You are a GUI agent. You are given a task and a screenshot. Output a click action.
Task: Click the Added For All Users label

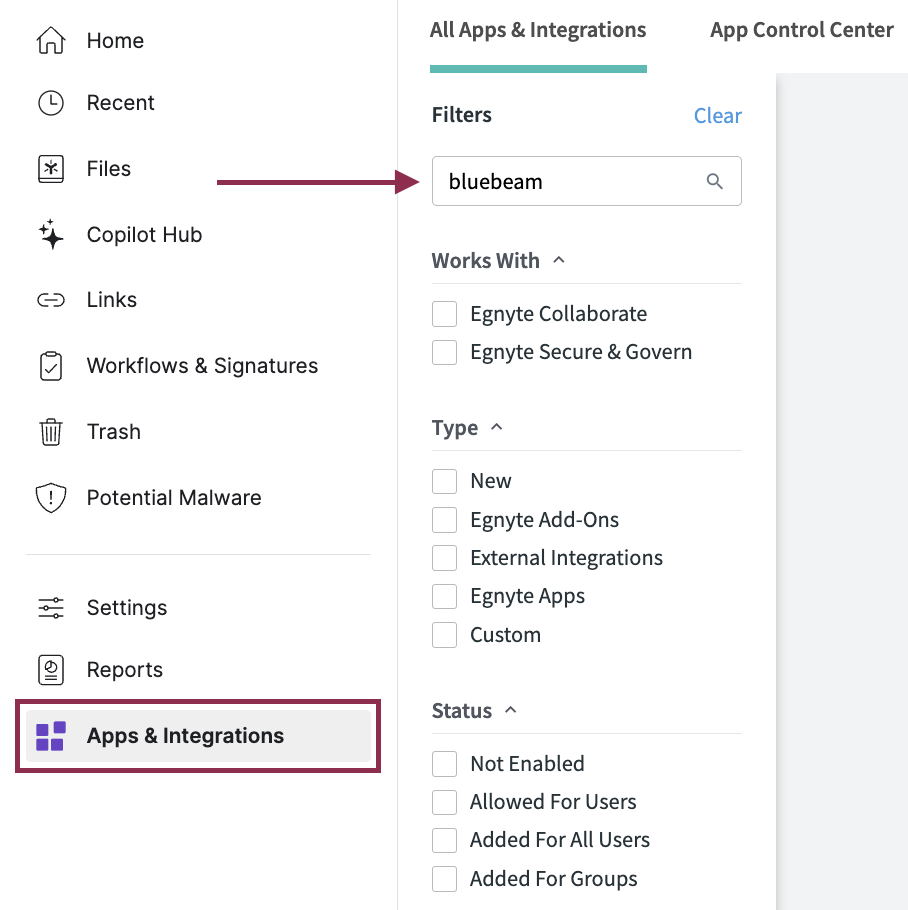tap(560, 840)
